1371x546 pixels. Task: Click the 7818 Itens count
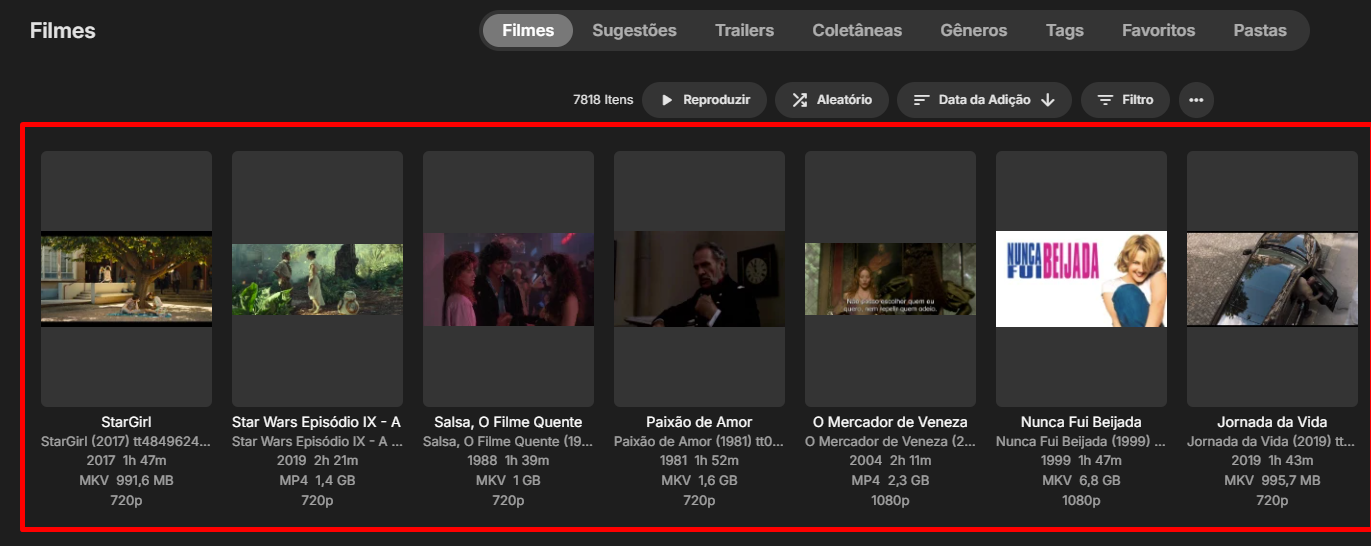coord(603,100)
